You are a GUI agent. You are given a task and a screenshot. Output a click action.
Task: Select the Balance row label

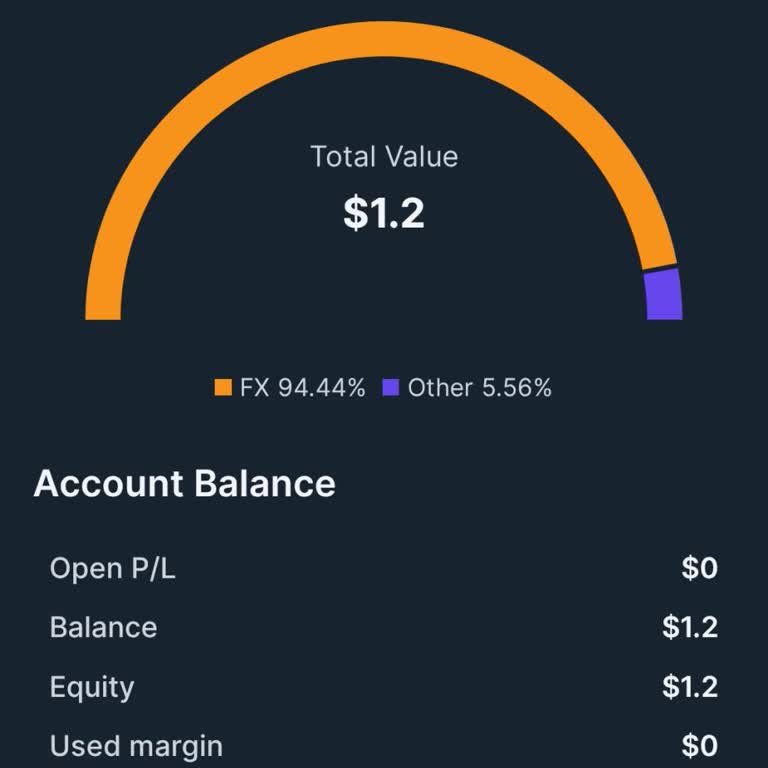point(103,628)
